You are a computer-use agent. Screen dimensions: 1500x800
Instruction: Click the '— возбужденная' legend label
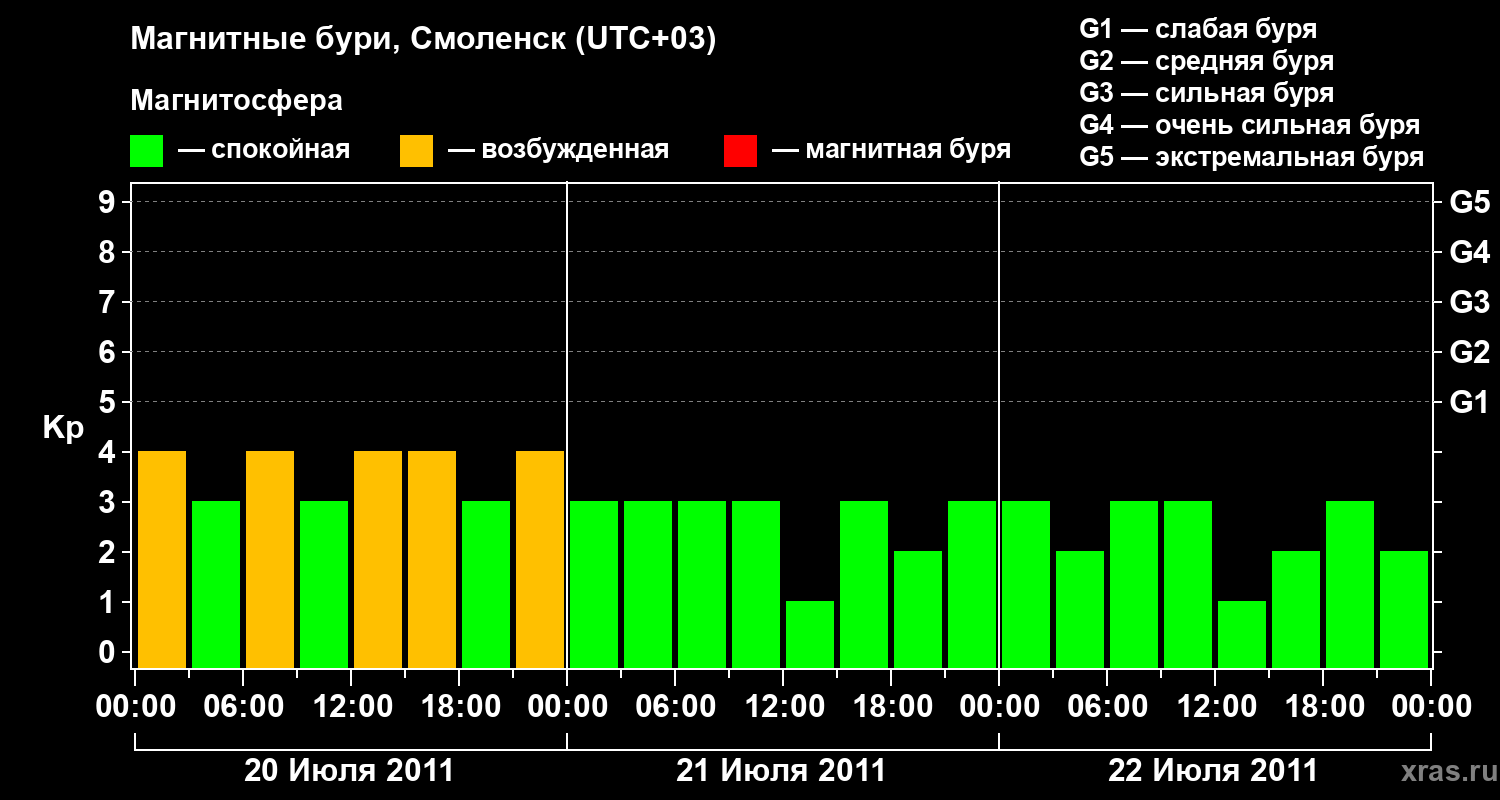click(559, 150)
